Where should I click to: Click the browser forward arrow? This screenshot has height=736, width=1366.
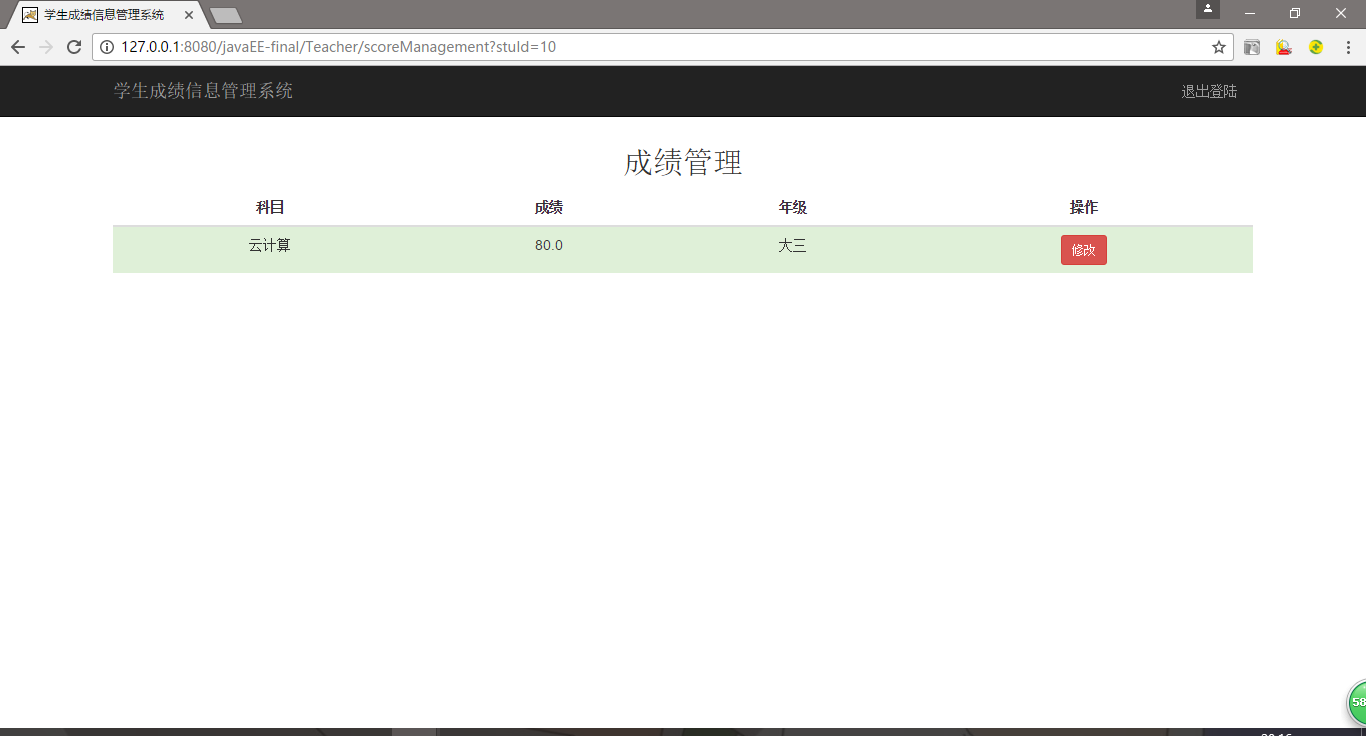(x=45, y=47)
